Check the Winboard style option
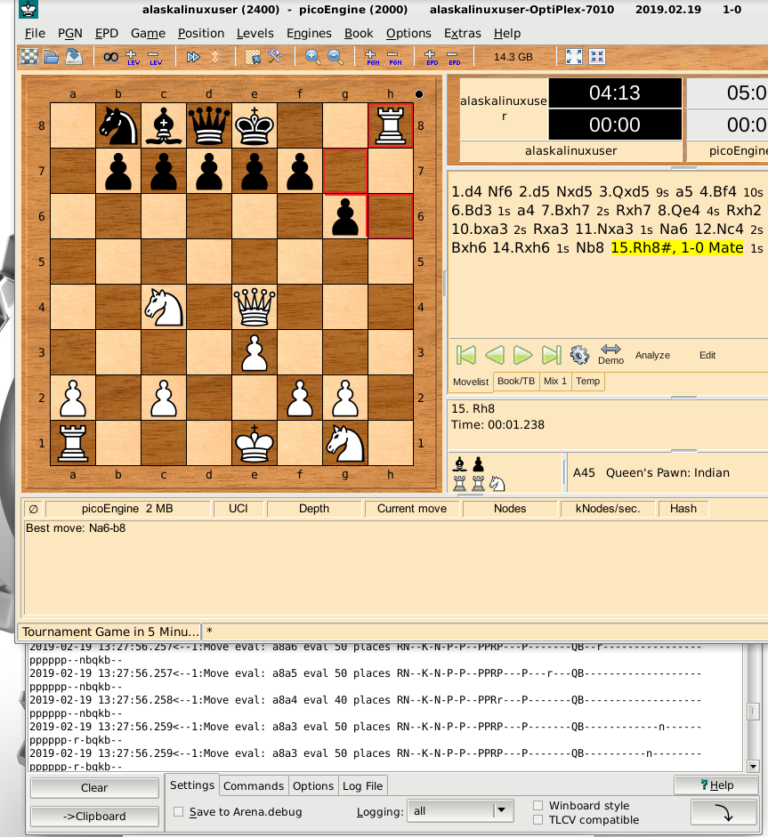 coord(539,805)
